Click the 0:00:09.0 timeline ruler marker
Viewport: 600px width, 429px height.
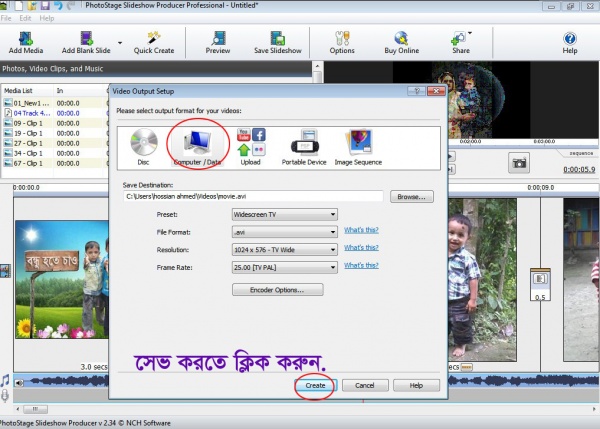tap(541, 188)
